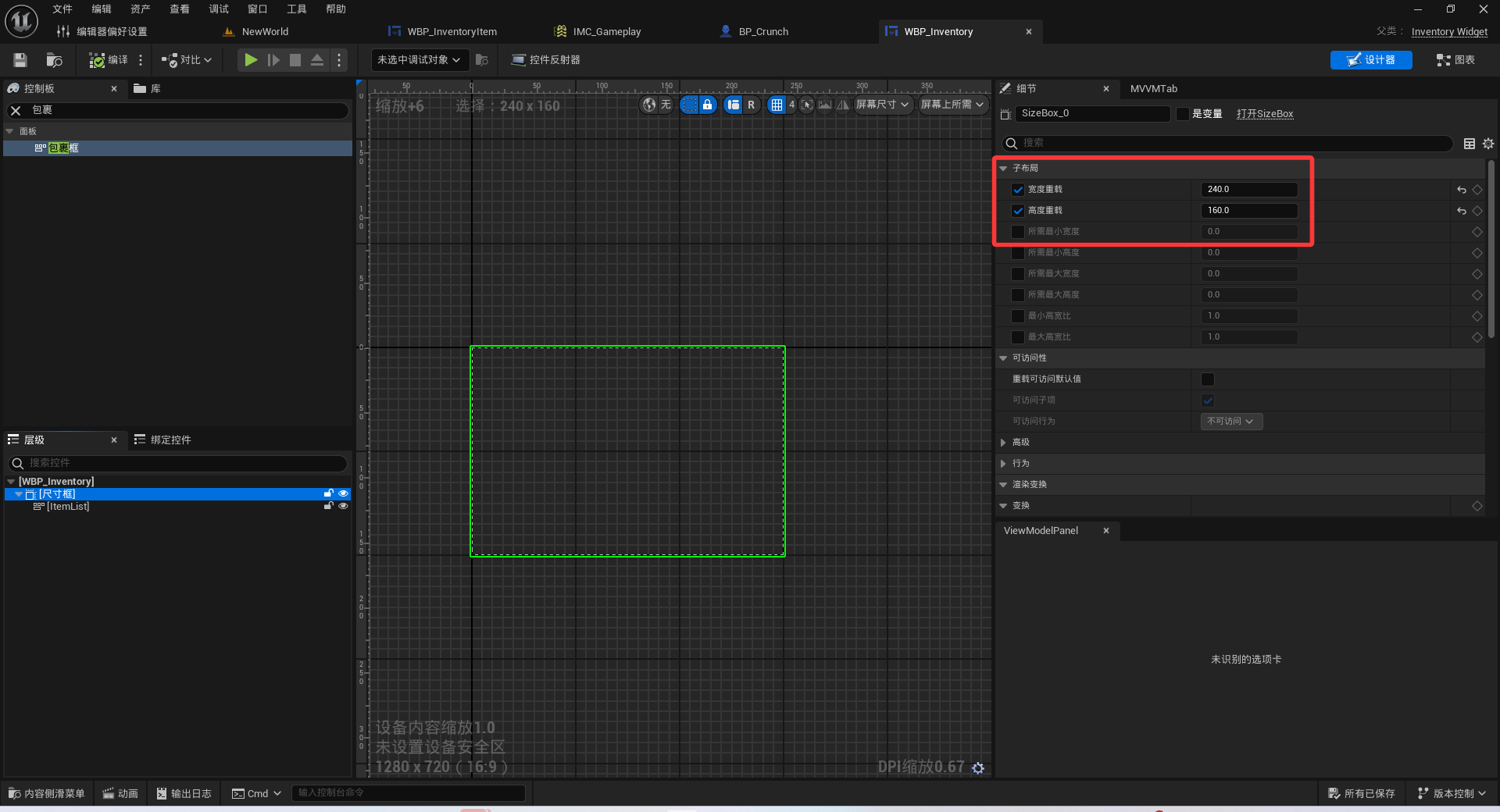Image resolution: width=1500 pixels, height=812 pixels.
Task: Click the details table view icon
Action: click(1470, 144)
